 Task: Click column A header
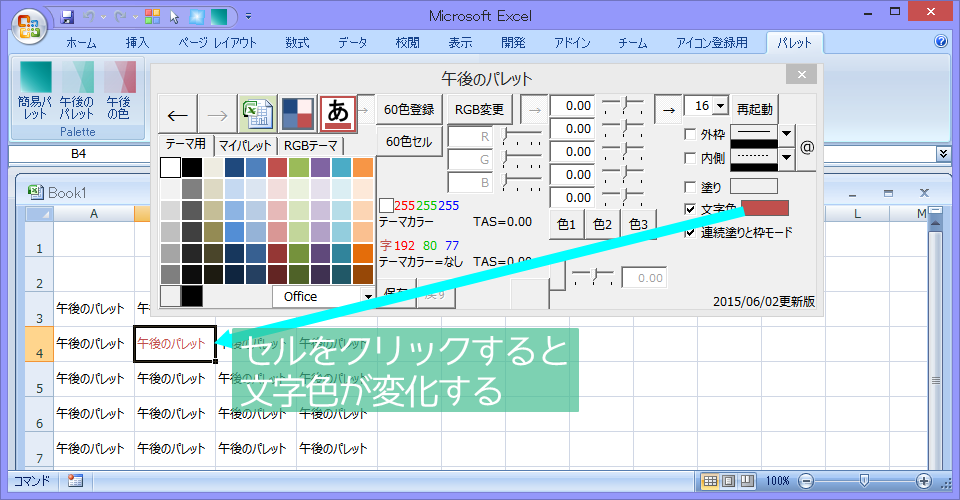click(94, 214)
